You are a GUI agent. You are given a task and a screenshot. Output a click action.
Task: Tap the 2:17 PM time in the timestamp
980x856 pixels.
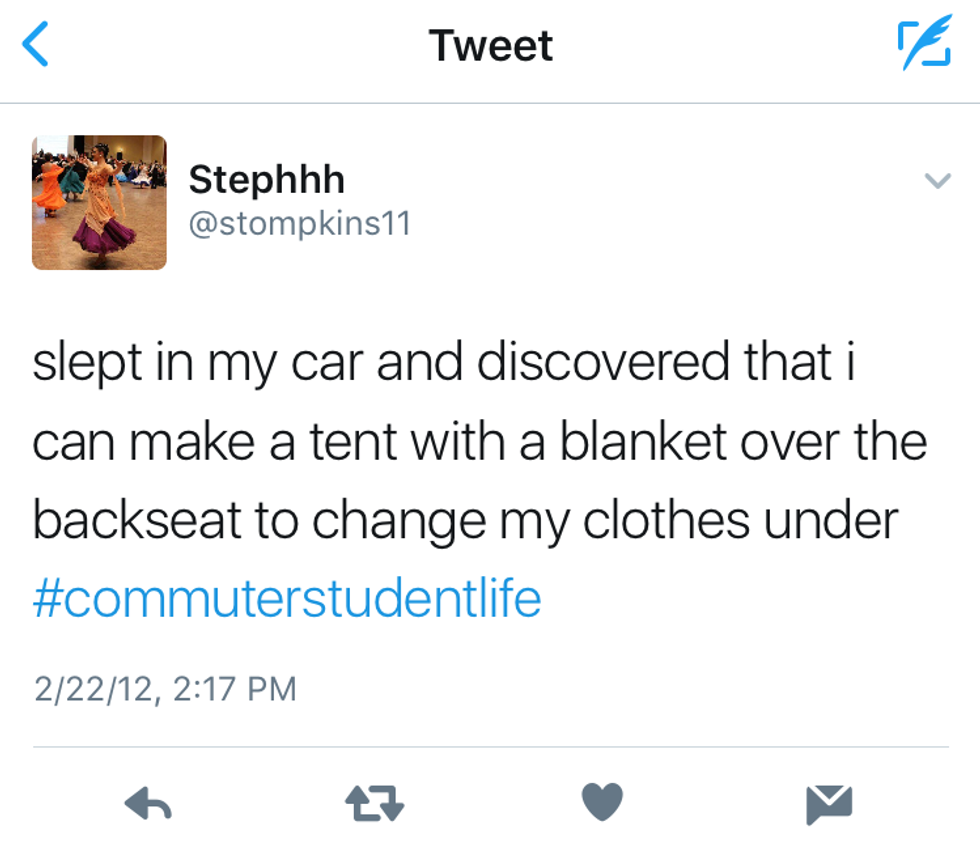[235, 689]
